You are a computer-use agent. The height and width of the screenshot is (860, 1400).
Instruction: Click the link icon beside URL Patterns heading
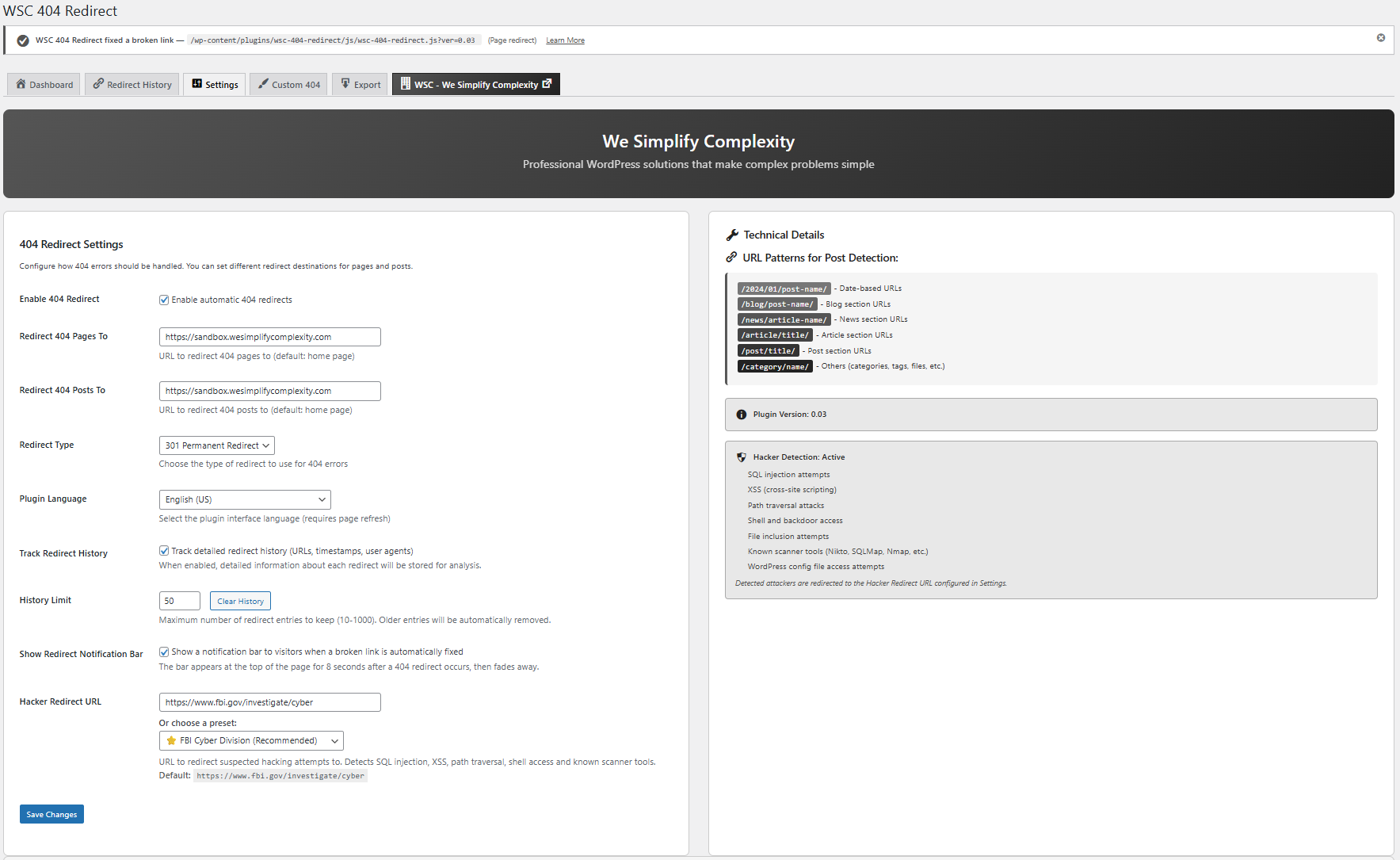coord(731,257)
